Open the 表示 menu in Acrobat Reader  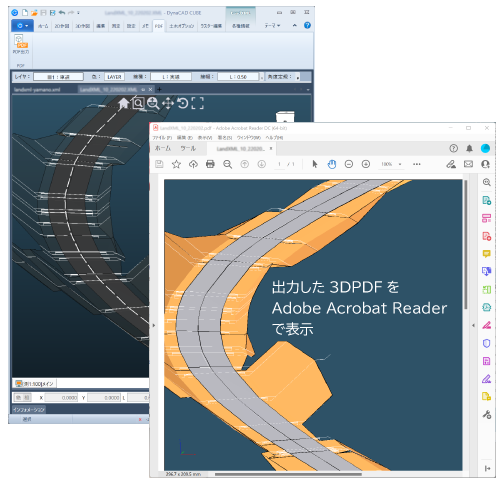[x=205, y=138]
